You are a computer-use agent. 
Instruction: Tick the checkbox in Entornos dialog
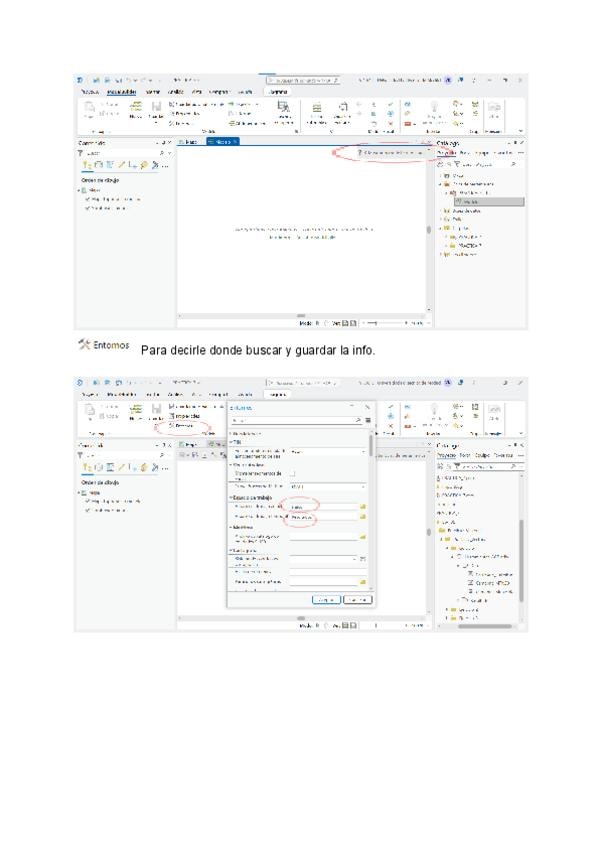(293, 473)
